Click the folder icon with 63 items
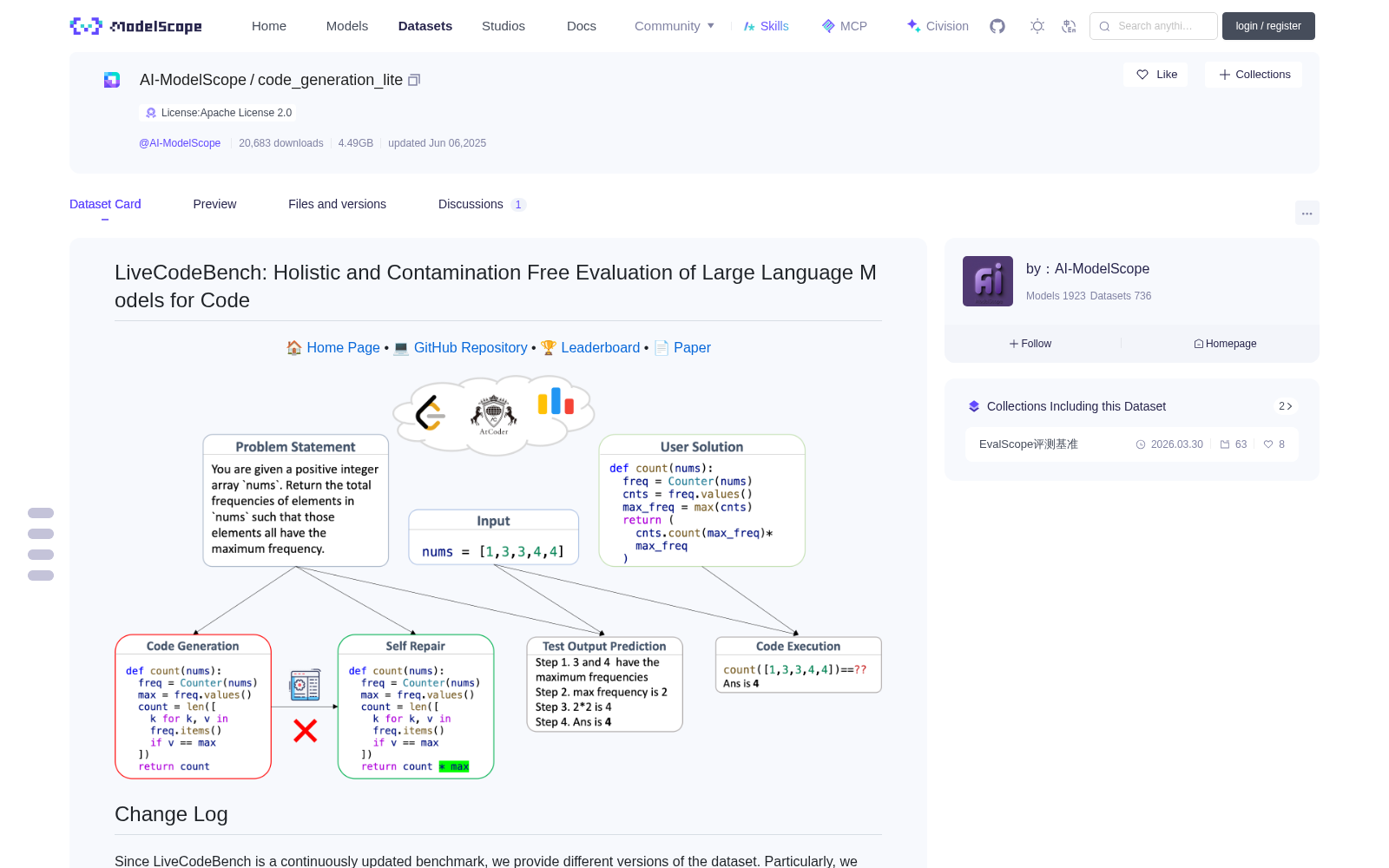1389x868 pixels. coord(1225,444)
